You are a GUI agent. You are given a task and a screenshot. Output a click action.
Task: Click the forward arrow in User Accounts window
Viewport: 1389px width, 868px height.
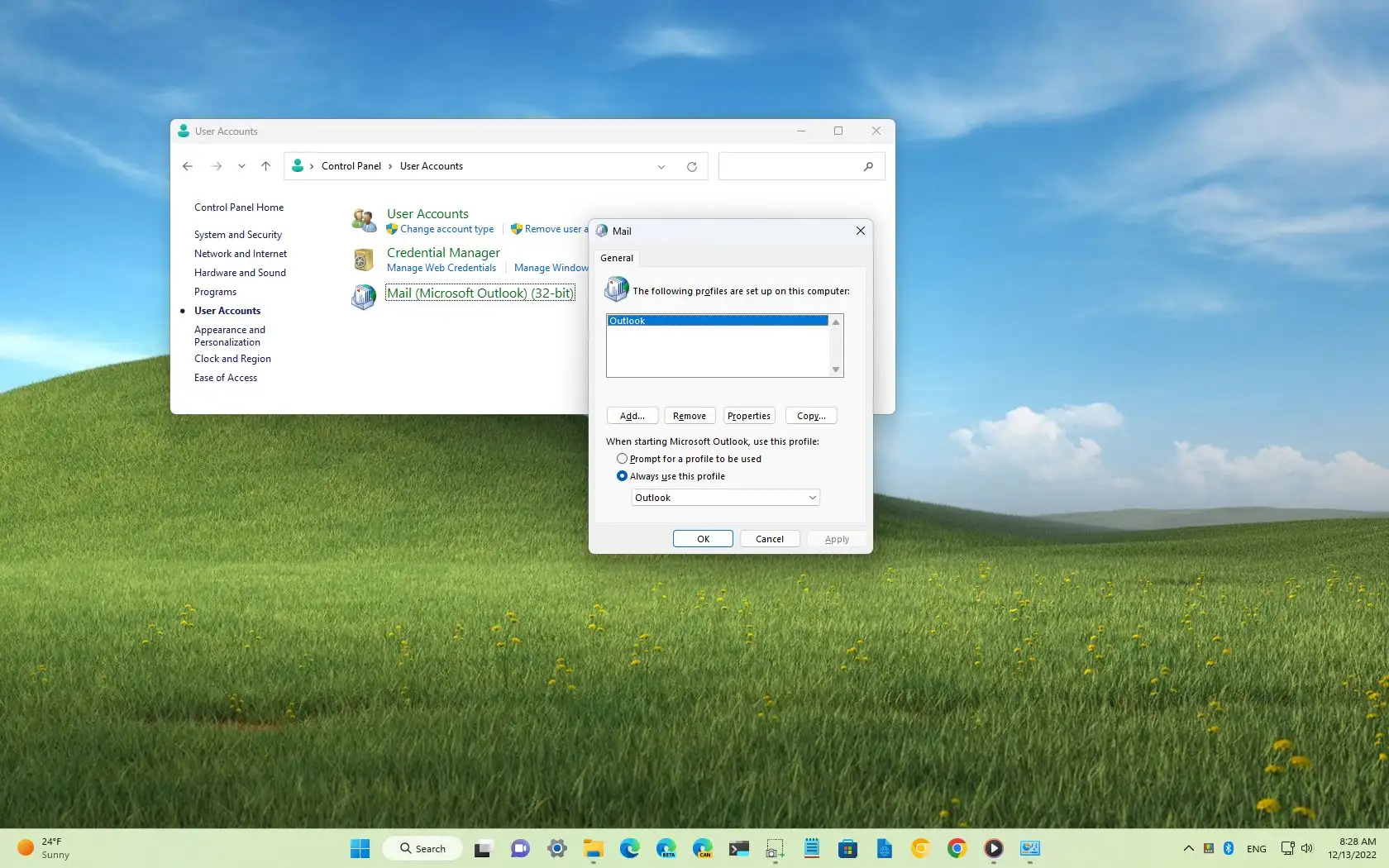pyautogui.click(x=217, y=166)
